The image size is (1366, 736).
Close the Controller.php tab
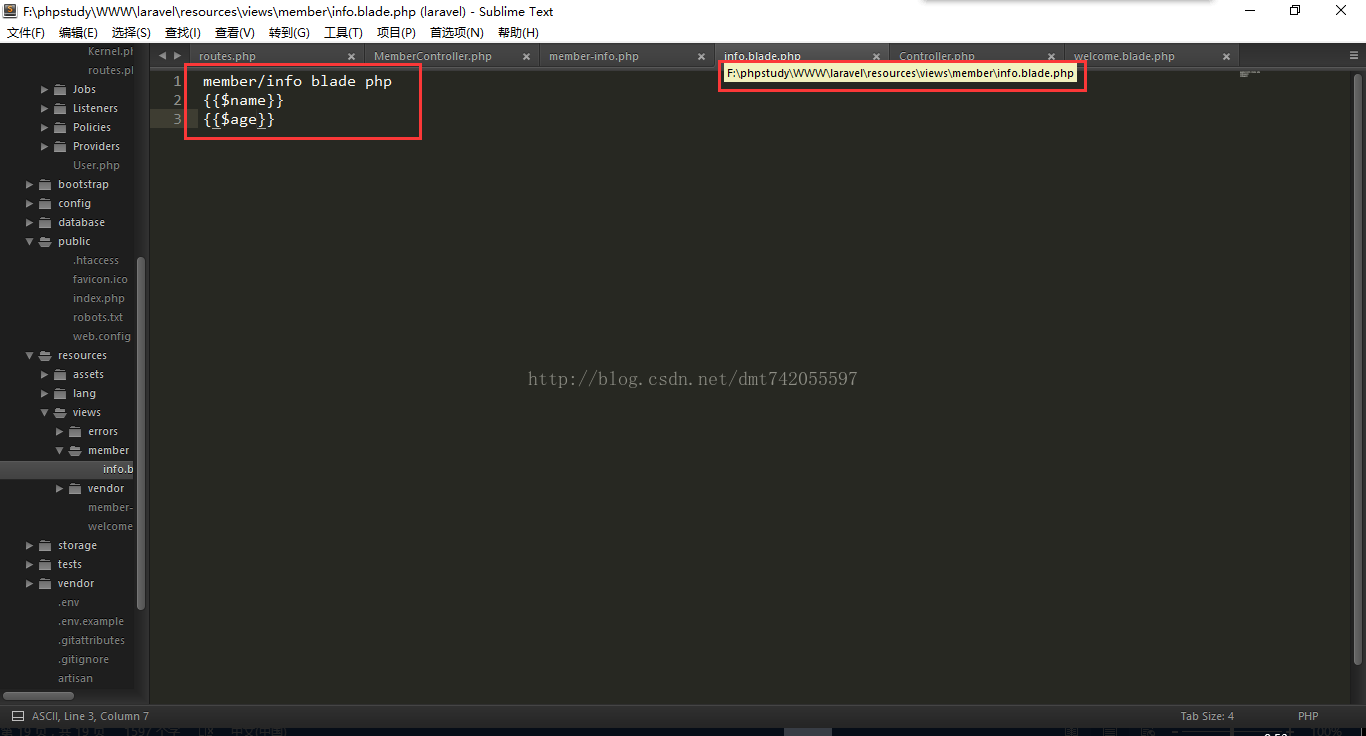pyautogui.click(x=1051, y=57)
